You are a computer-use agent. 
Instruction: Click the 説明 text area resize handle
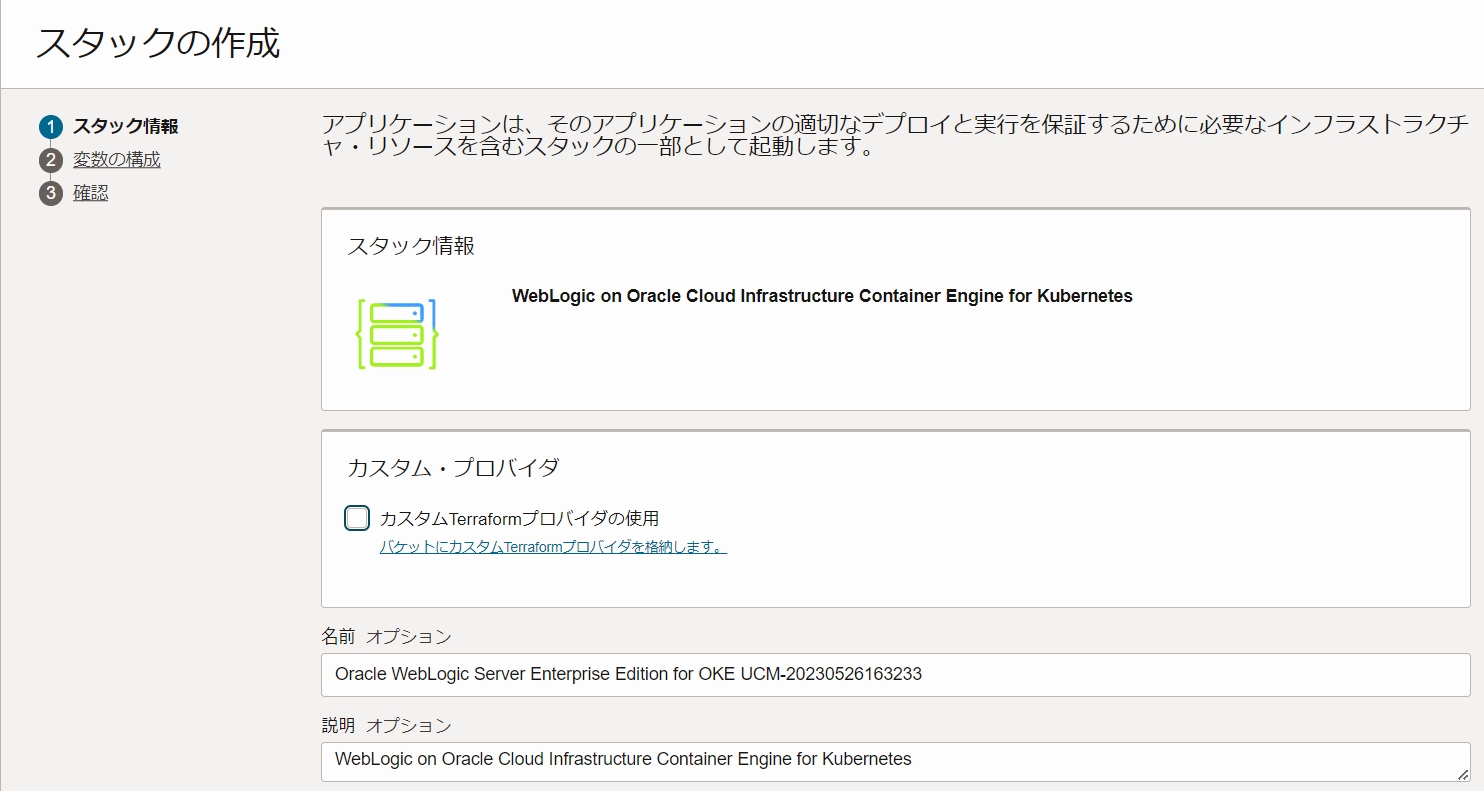pos(1463,774)
